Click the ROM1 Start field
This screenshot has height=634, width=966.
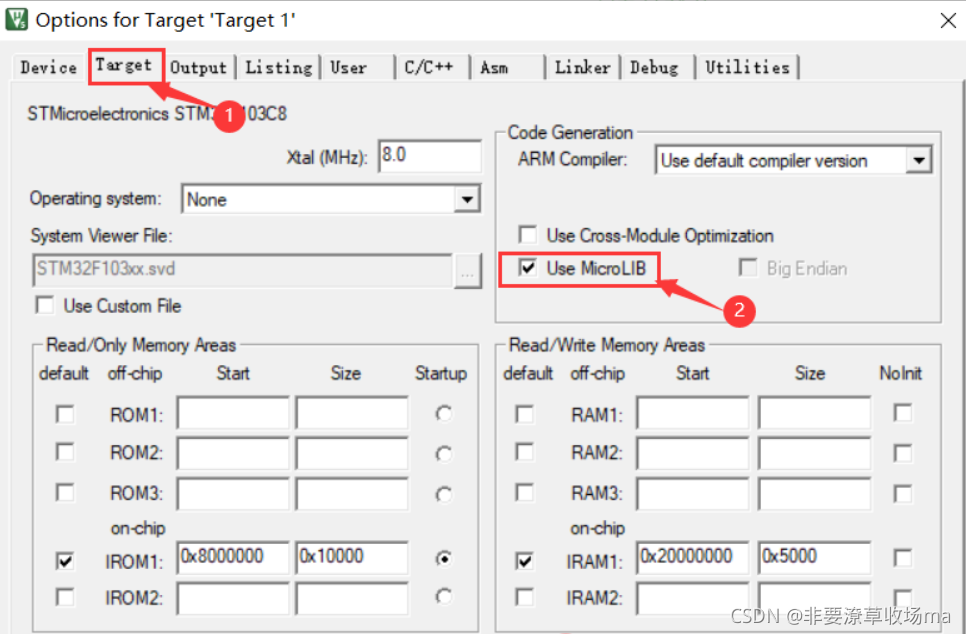coord(233,413)
